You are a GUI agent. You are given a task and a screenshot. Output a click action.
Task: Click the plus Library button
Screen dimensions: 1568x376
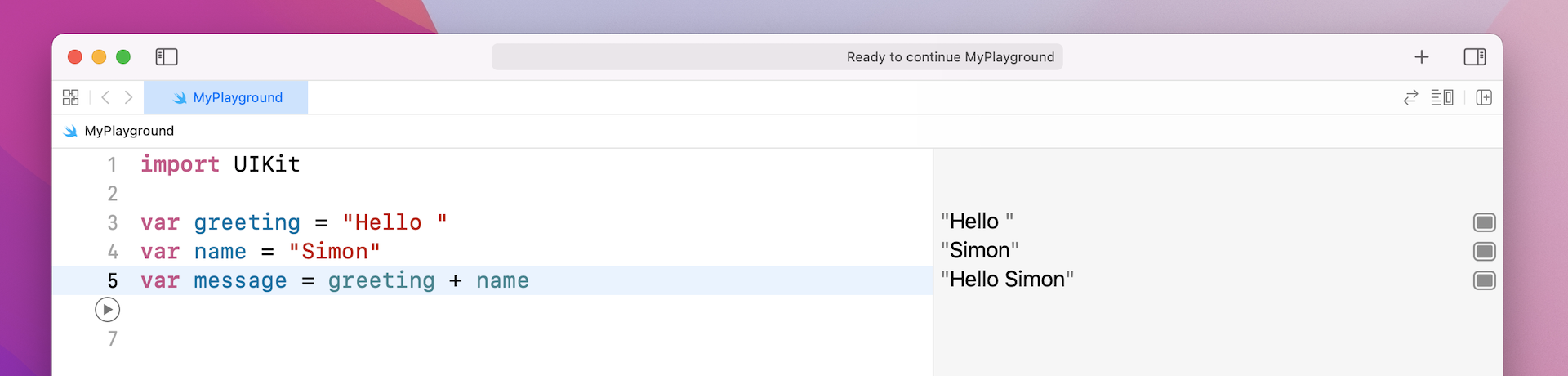coord(1421,56)
